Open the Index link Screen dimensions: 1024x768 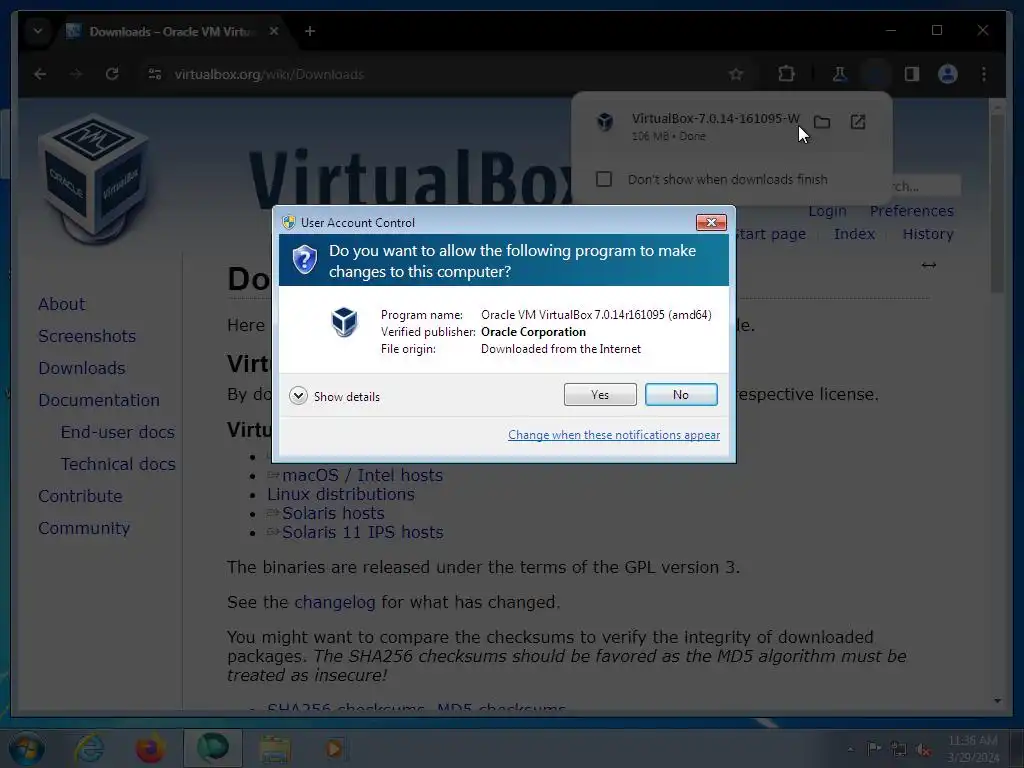[854, 234]
